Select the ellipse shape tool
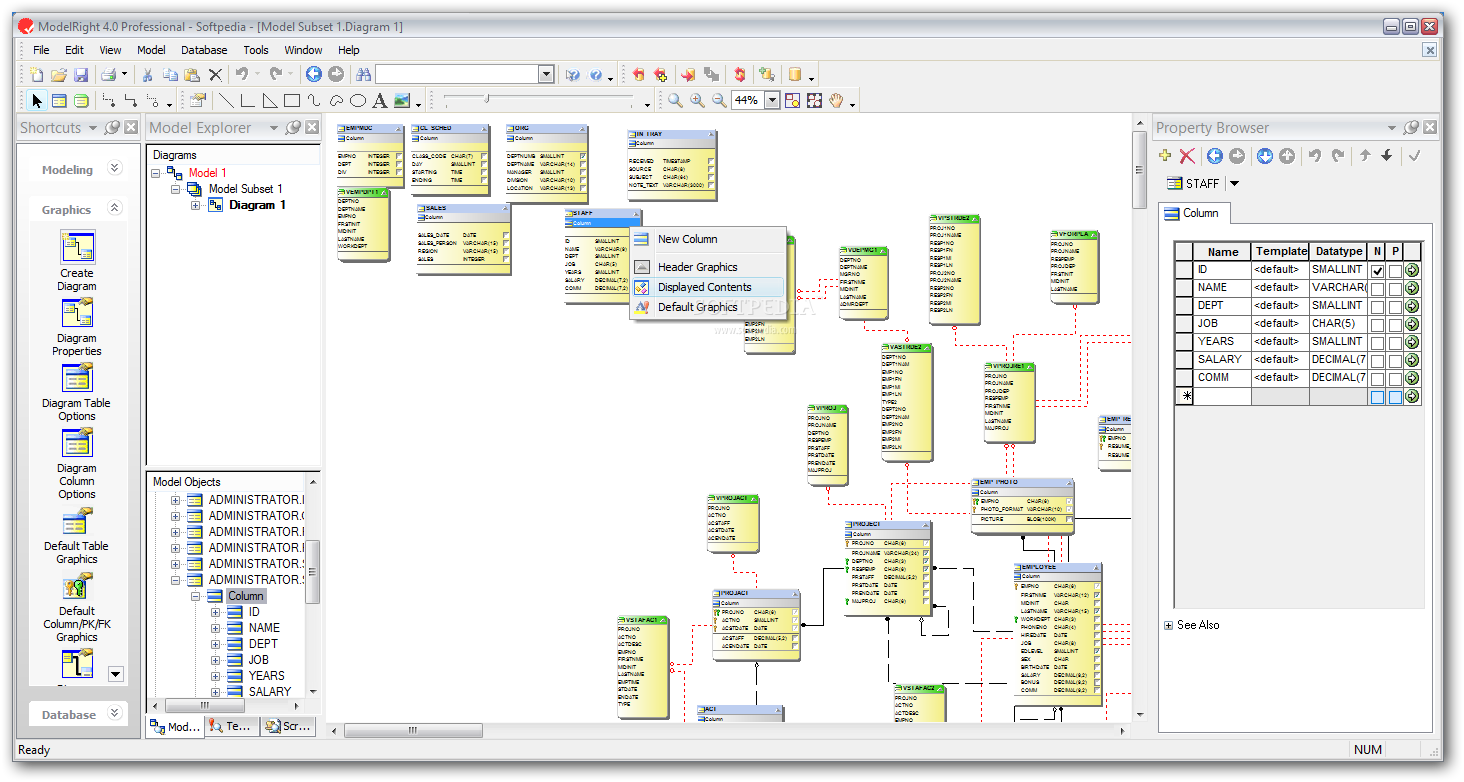Screen dimensions: 1464x782 [358, 101]
